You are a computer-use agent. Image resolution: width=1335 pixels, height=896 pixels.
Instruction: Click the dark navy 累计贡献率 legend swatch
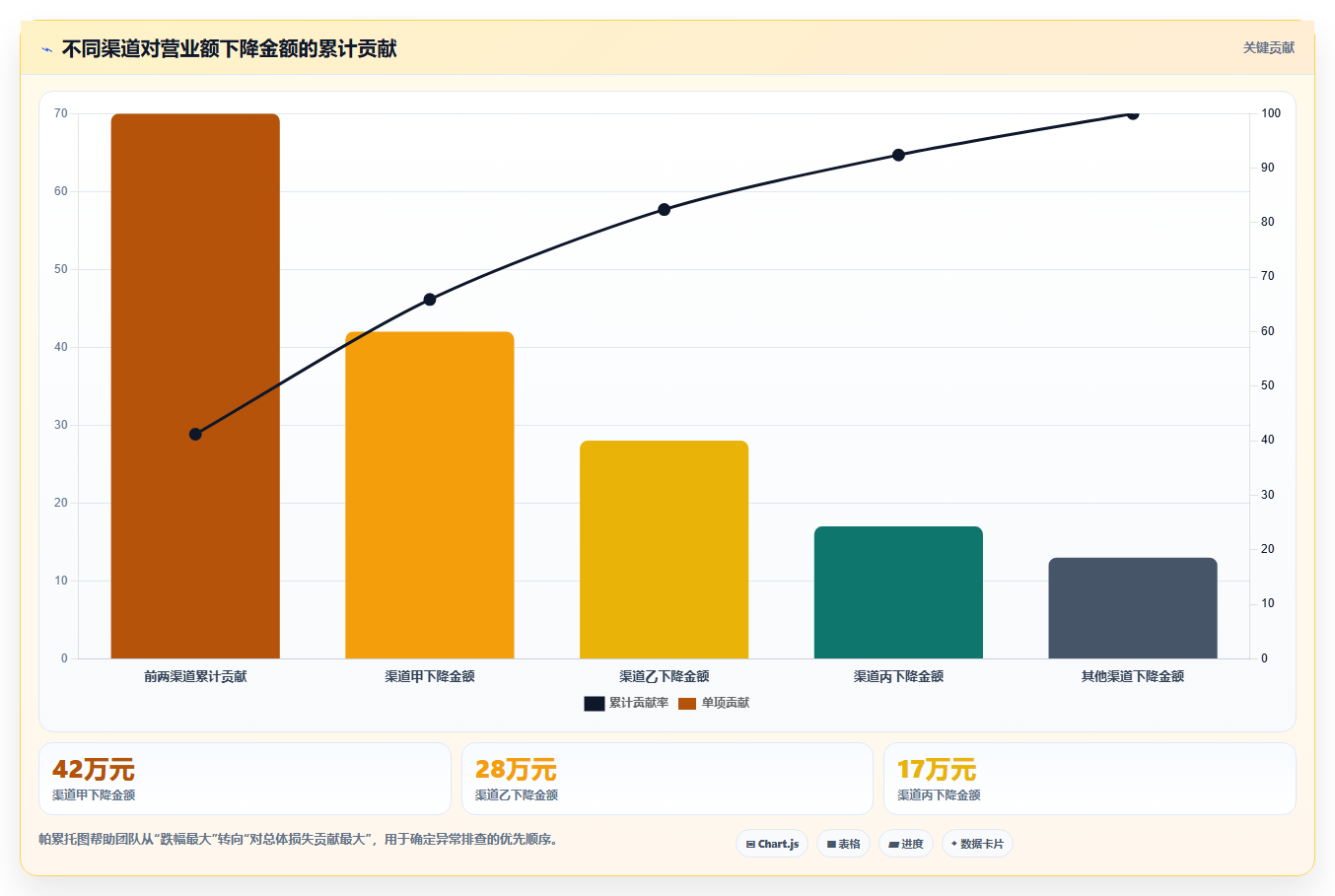click(594, 703)
